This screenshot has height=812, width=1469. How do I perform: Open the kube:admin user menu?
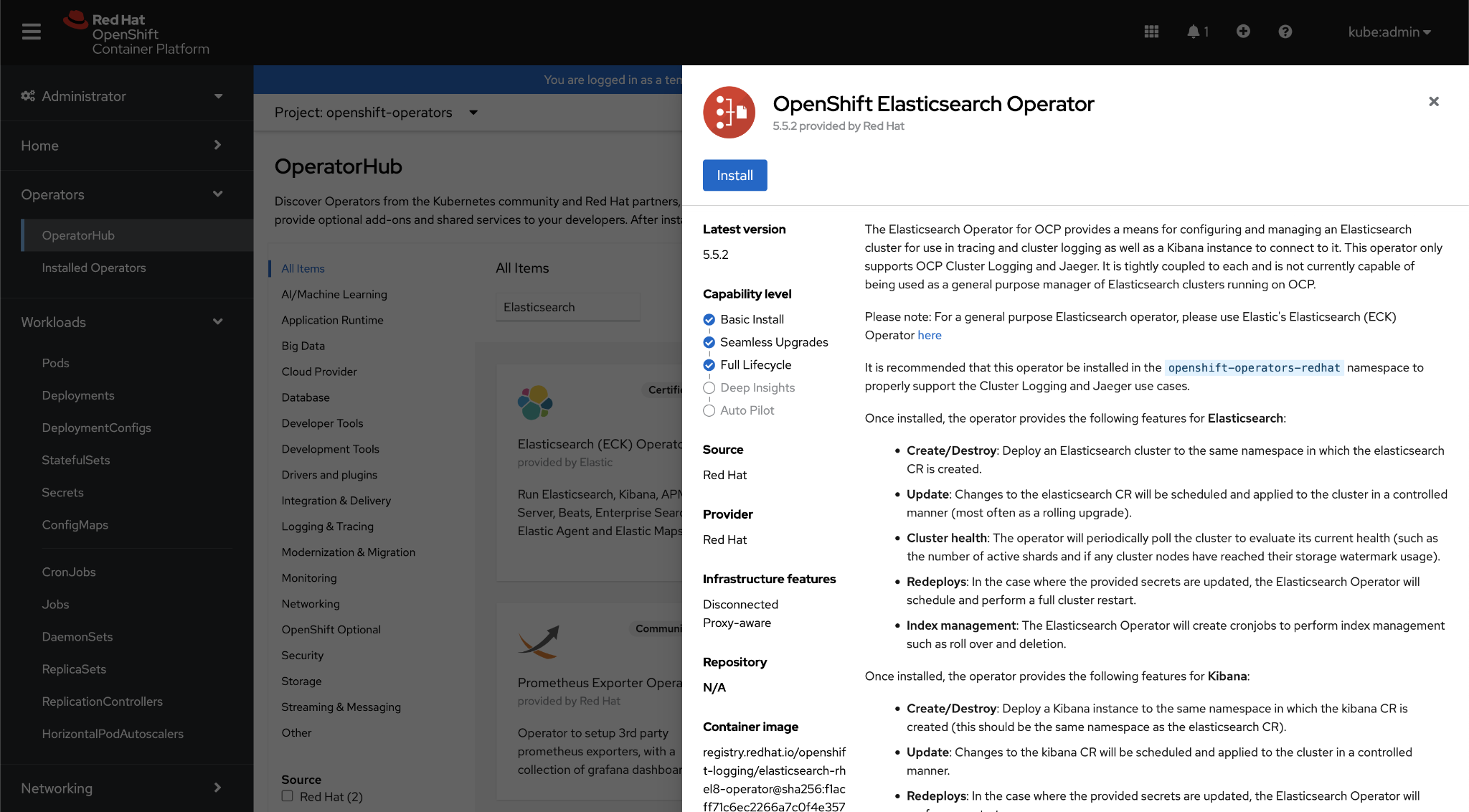click(x=1389, y=32)
